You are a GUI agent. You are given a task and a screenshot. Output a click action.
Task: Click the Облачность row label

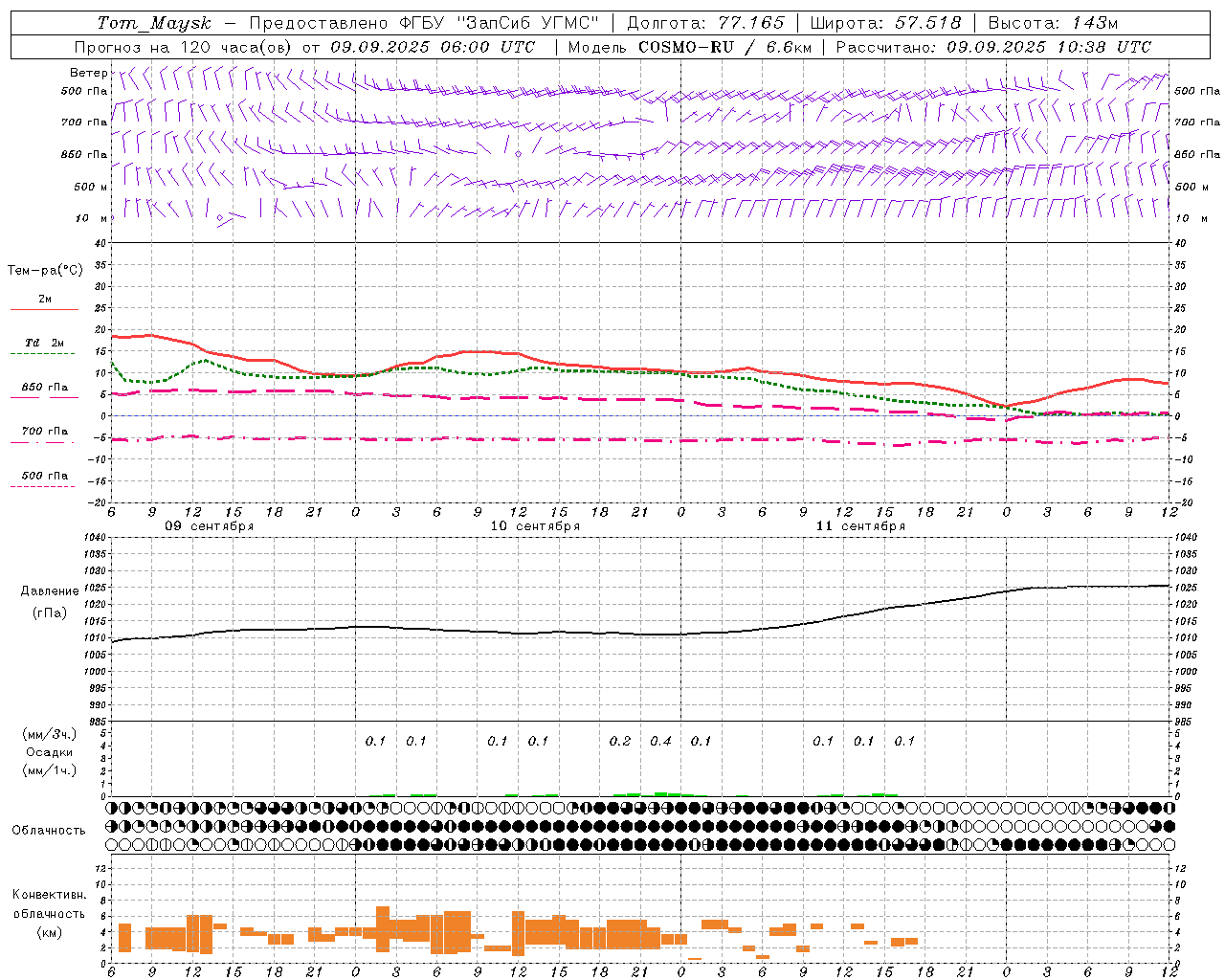coord(49,830)
